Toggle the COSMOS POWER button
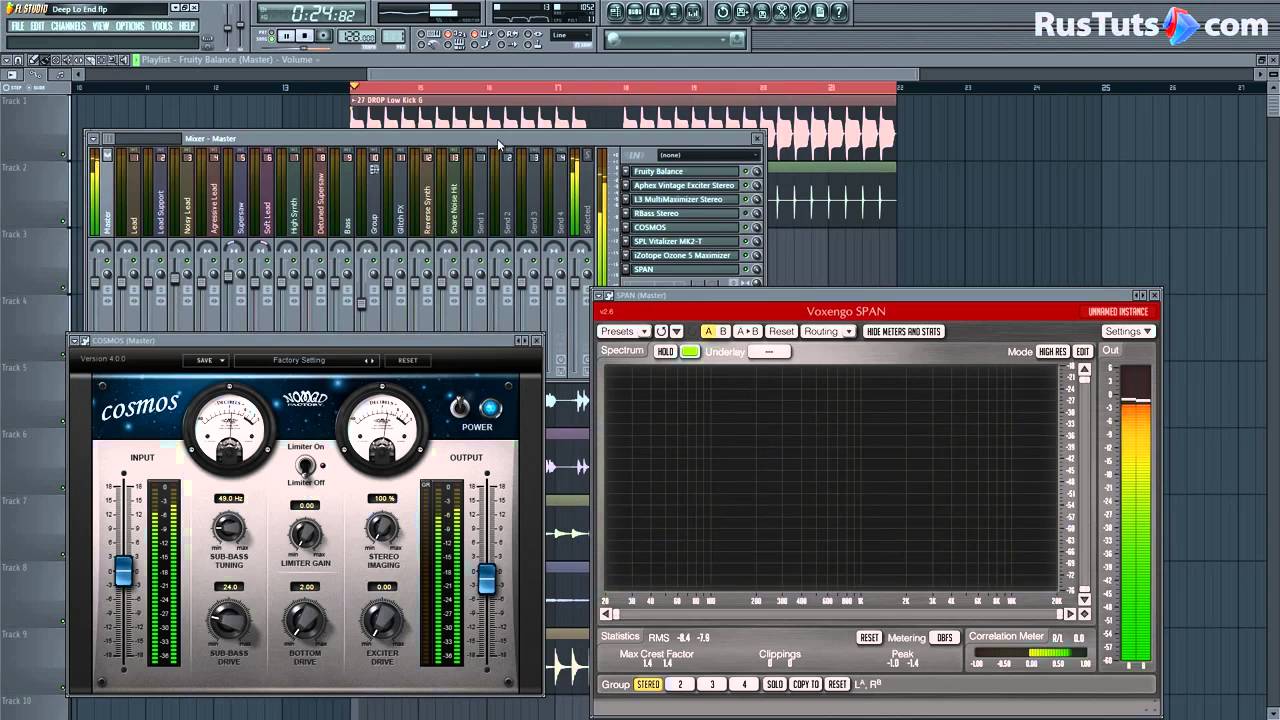 [490, 408]
